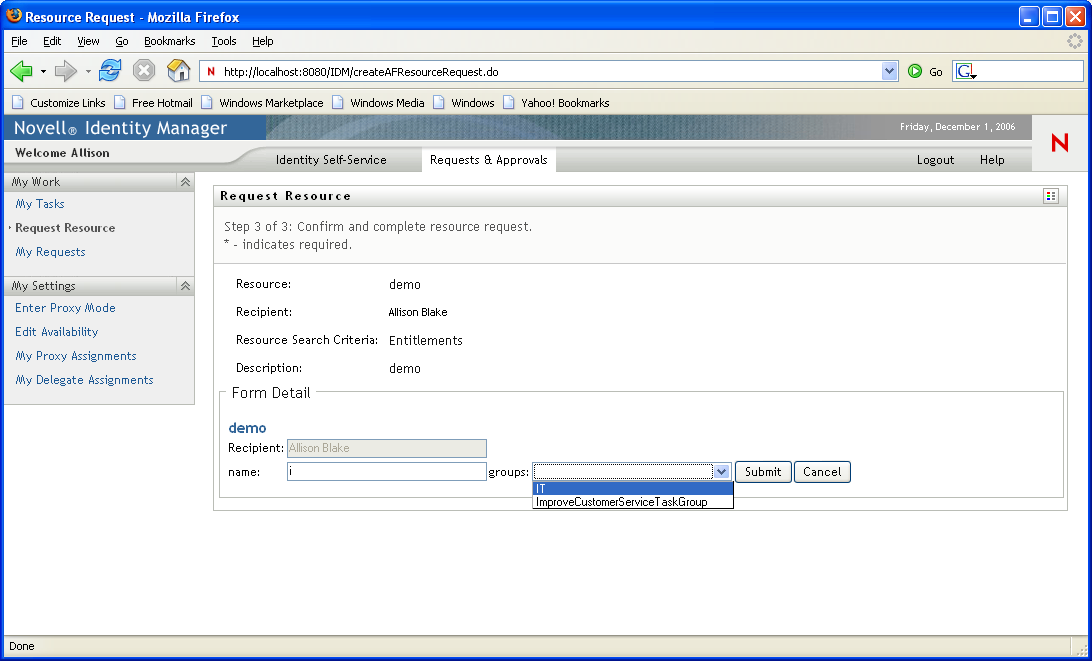Select IT from the groups list
1092x661 pixels.
tap(633, 488)
